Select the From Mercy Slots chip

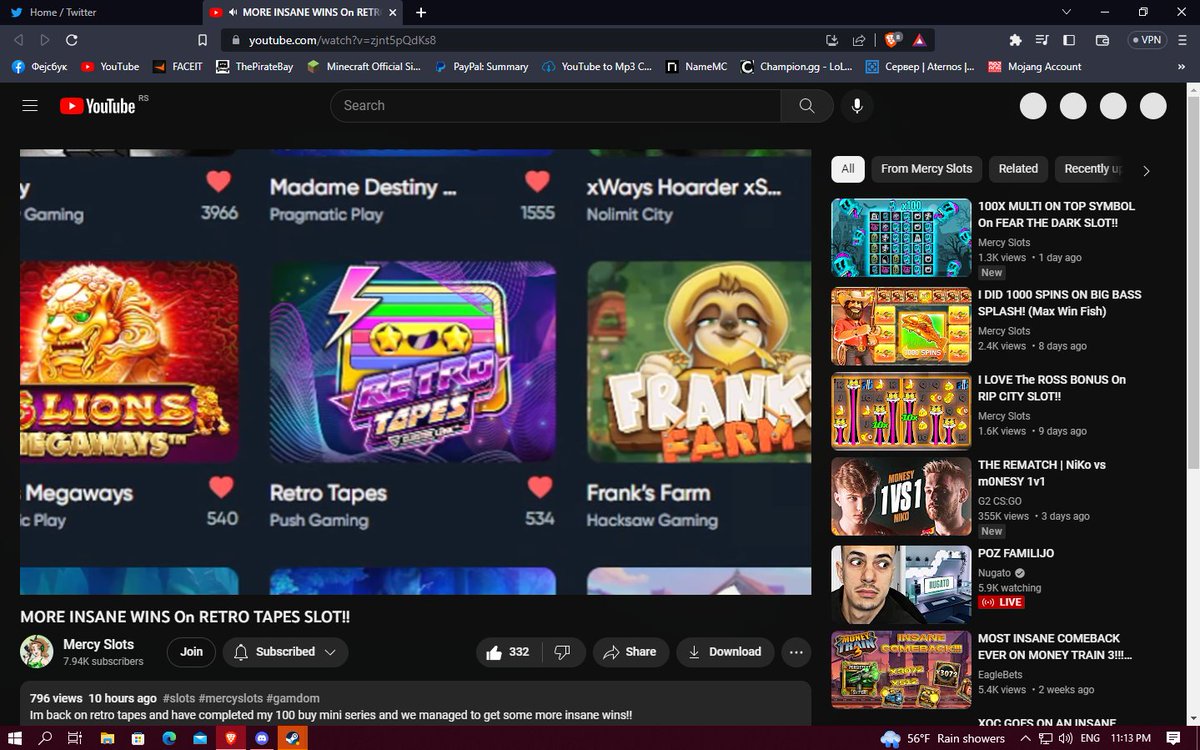click(x=926, y=169)
